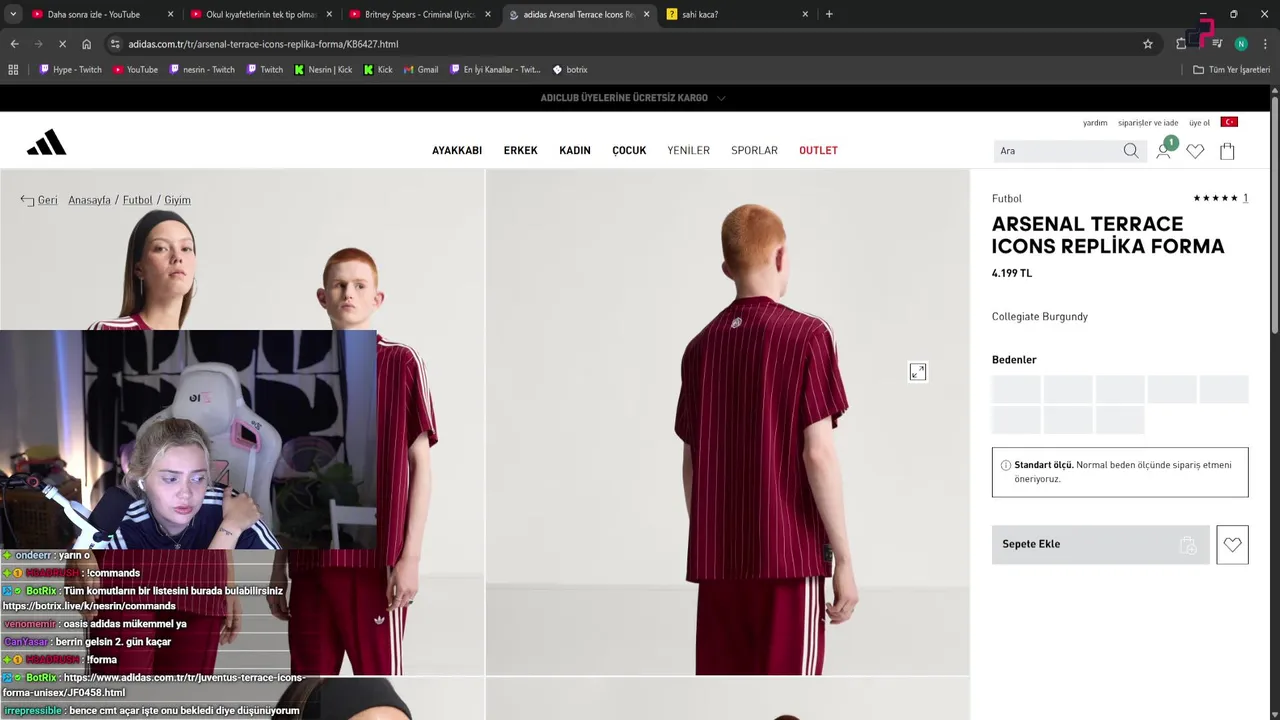
Task: Open the OUTLET menu
Action: pos(818,151)
